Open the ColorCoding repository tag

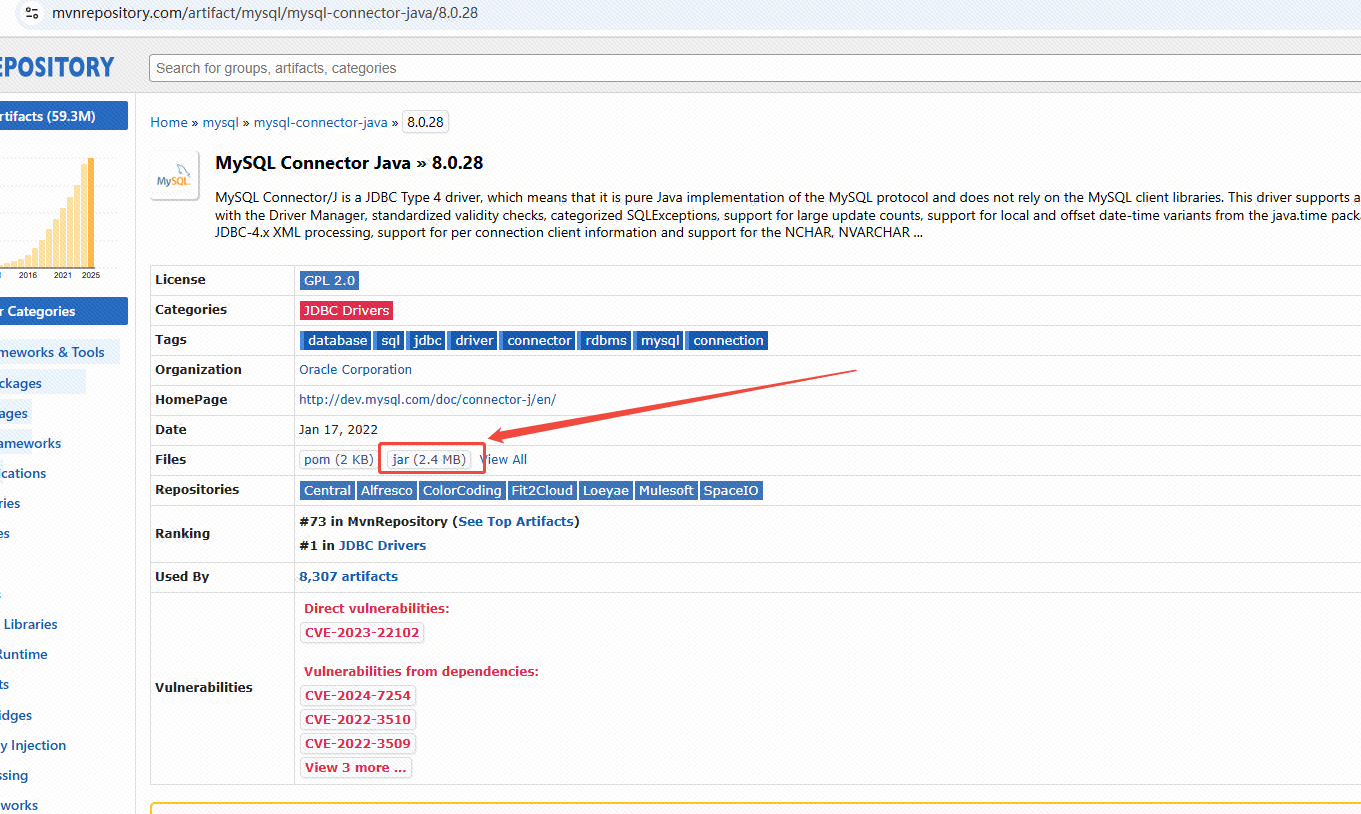(x=461, y=490)
